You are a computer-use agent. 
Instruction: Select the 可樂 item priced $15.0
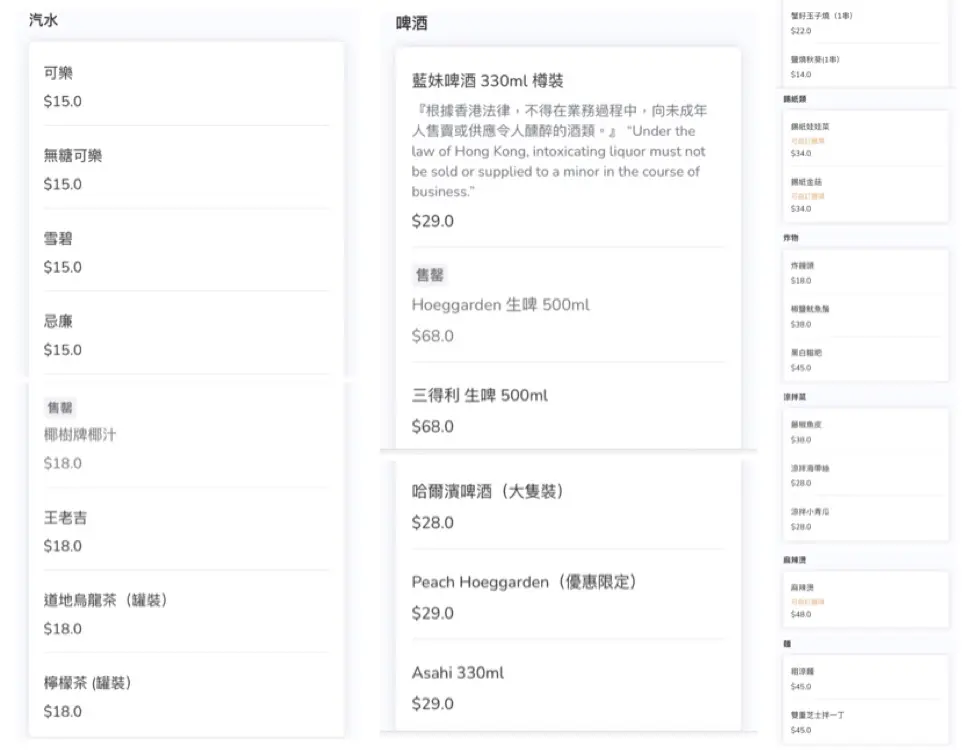[186, 87]
